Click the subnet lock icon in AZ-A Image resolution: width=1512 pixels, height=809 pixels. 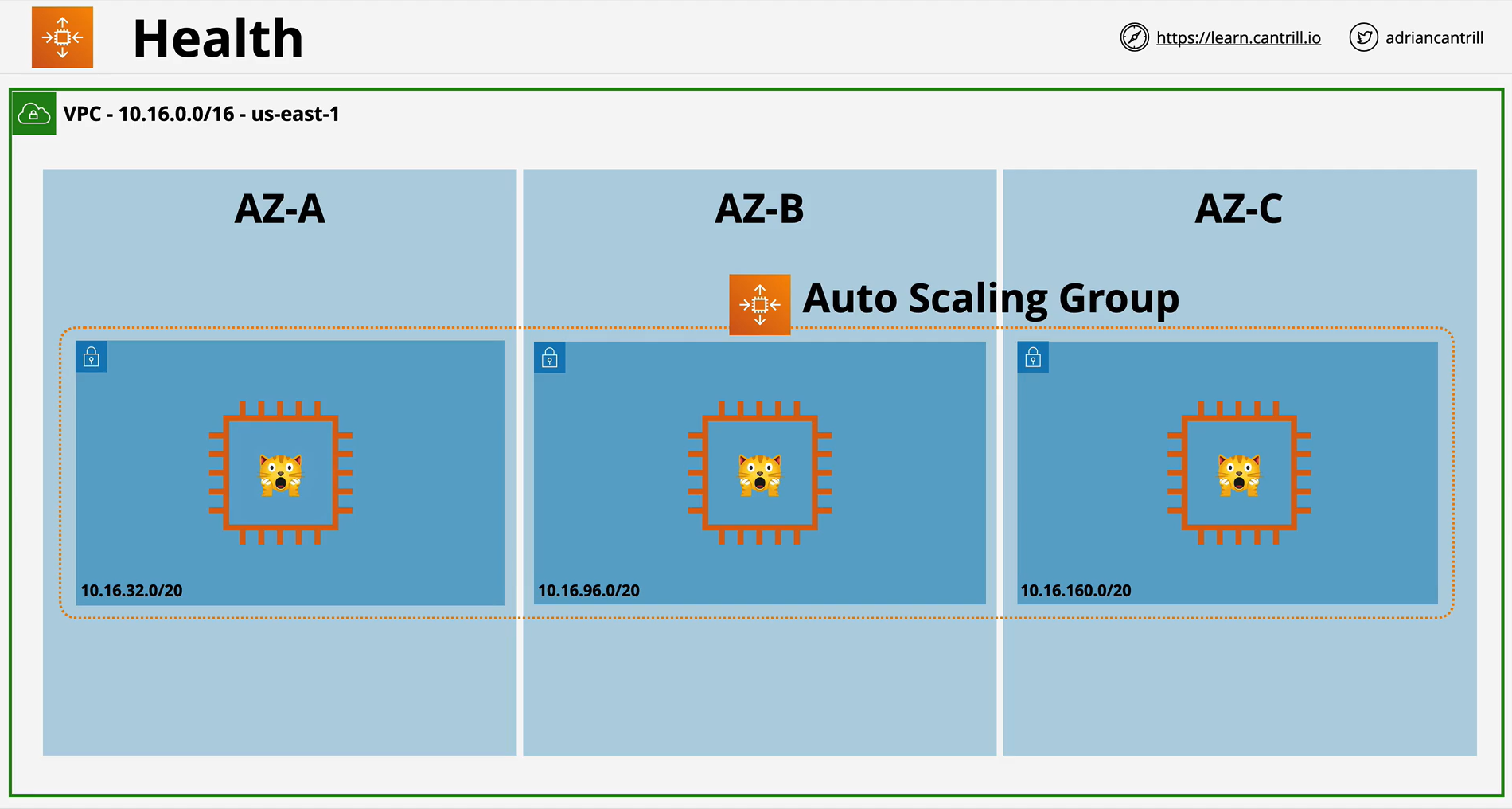point(92,357)
